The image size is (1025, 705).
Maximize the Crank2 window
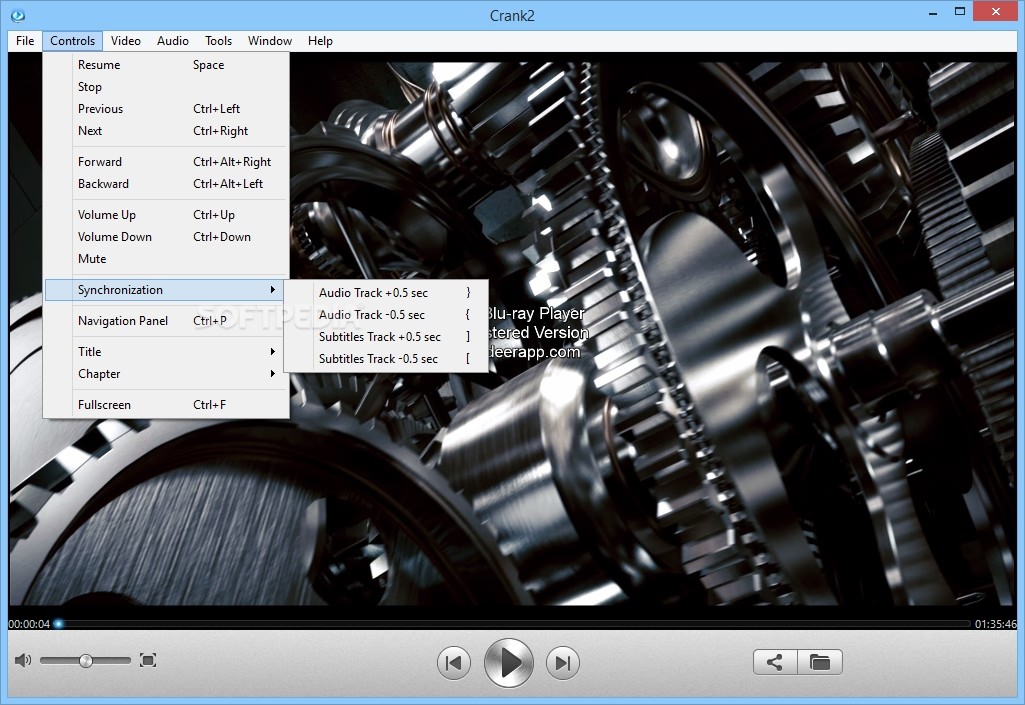[960, 12]
